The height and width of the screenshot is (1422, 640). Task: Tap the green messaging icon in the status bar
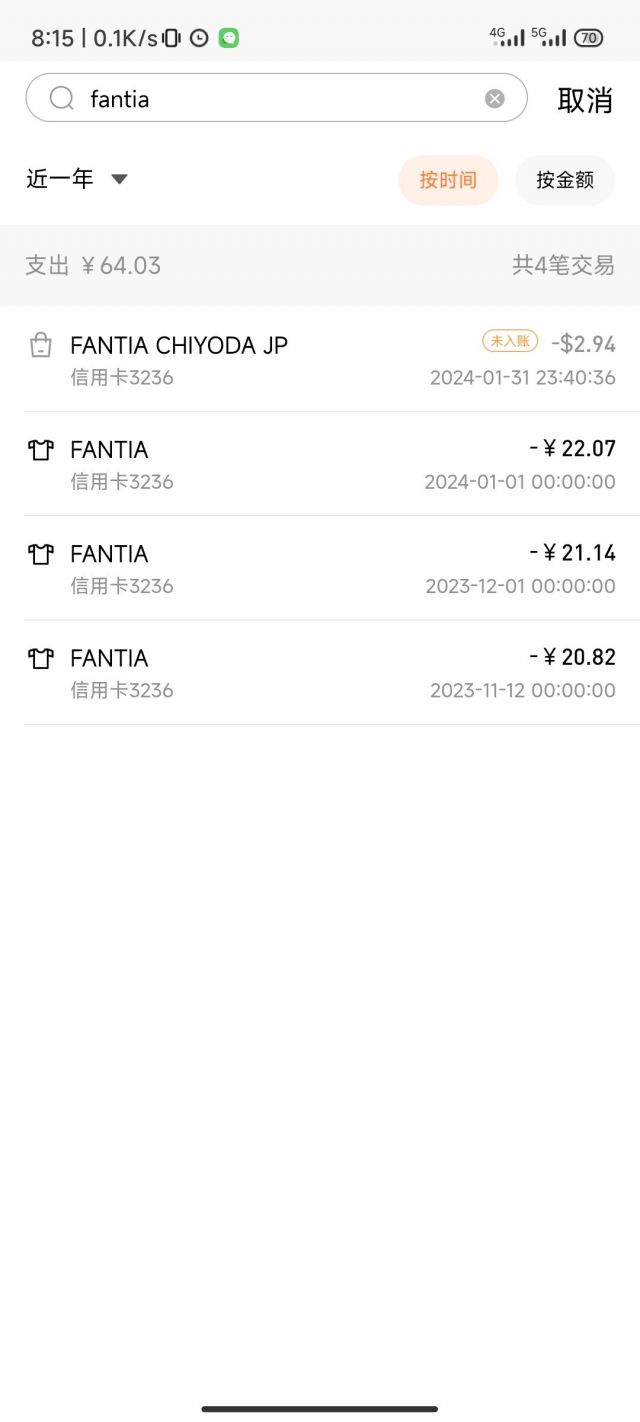(228, 36)
